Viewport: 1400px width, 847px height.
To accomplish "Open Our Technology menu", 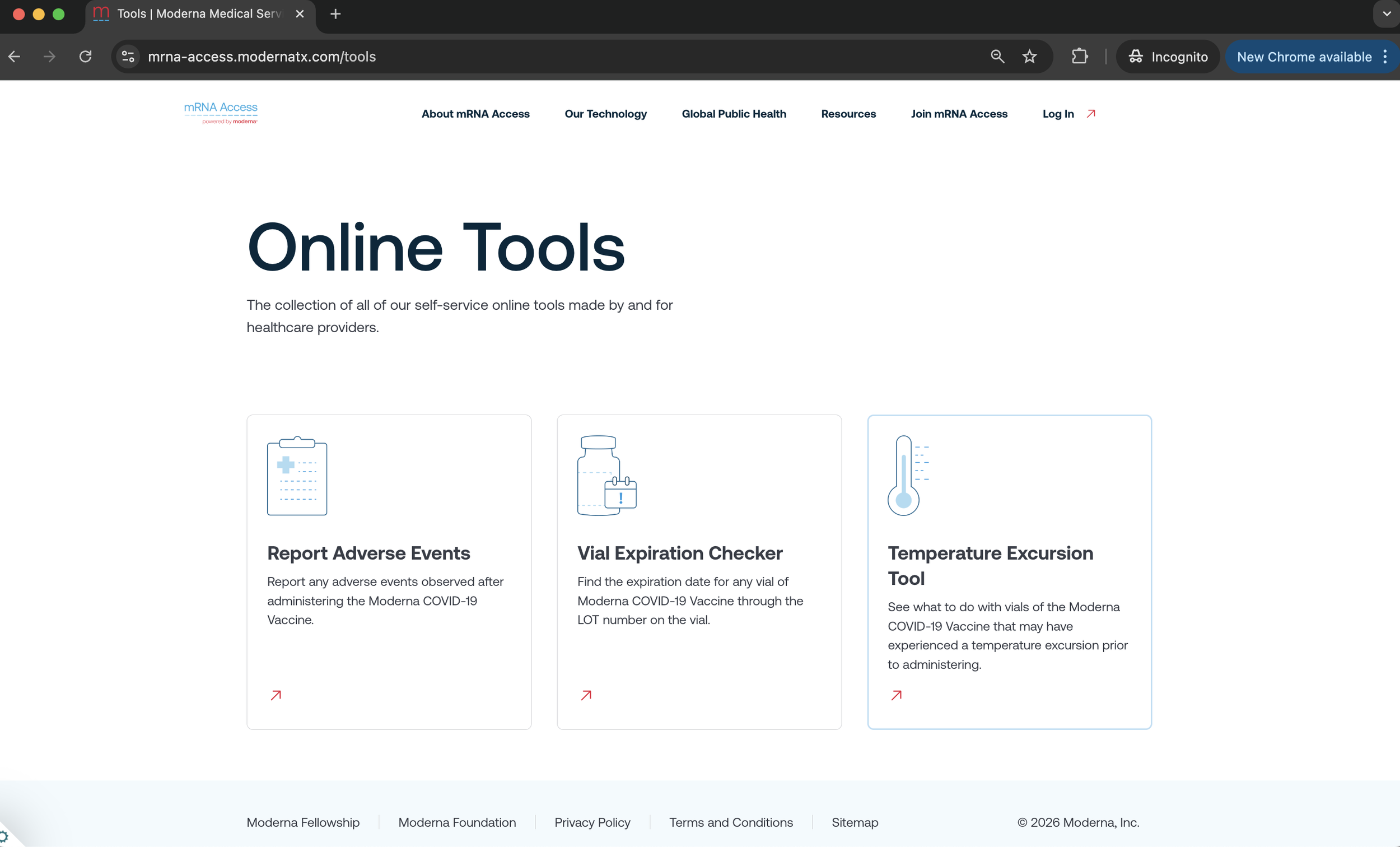I will [606, 114].
